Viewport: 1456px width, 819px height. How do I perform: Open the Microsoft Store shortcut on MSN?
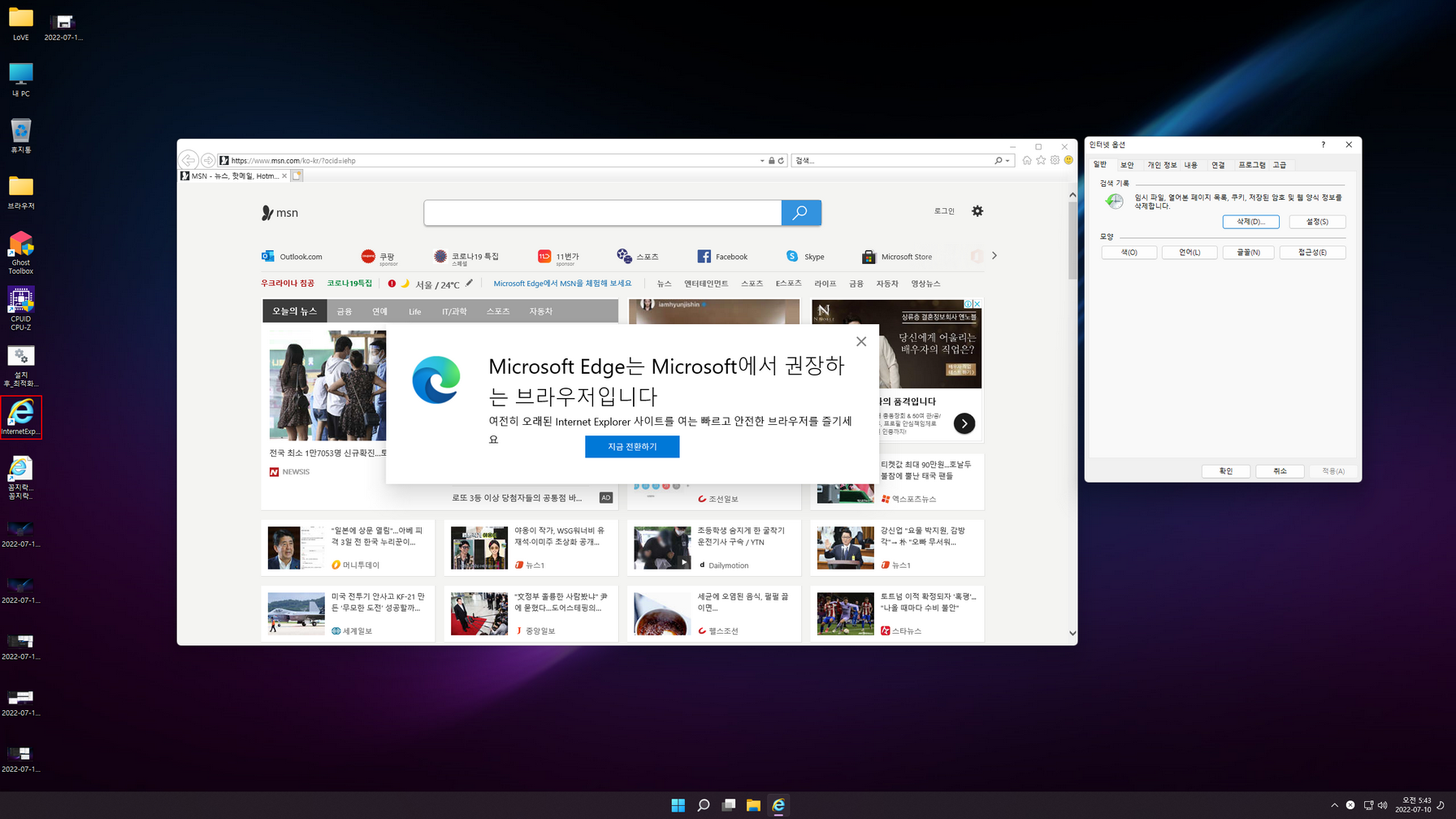click(897, 257)
